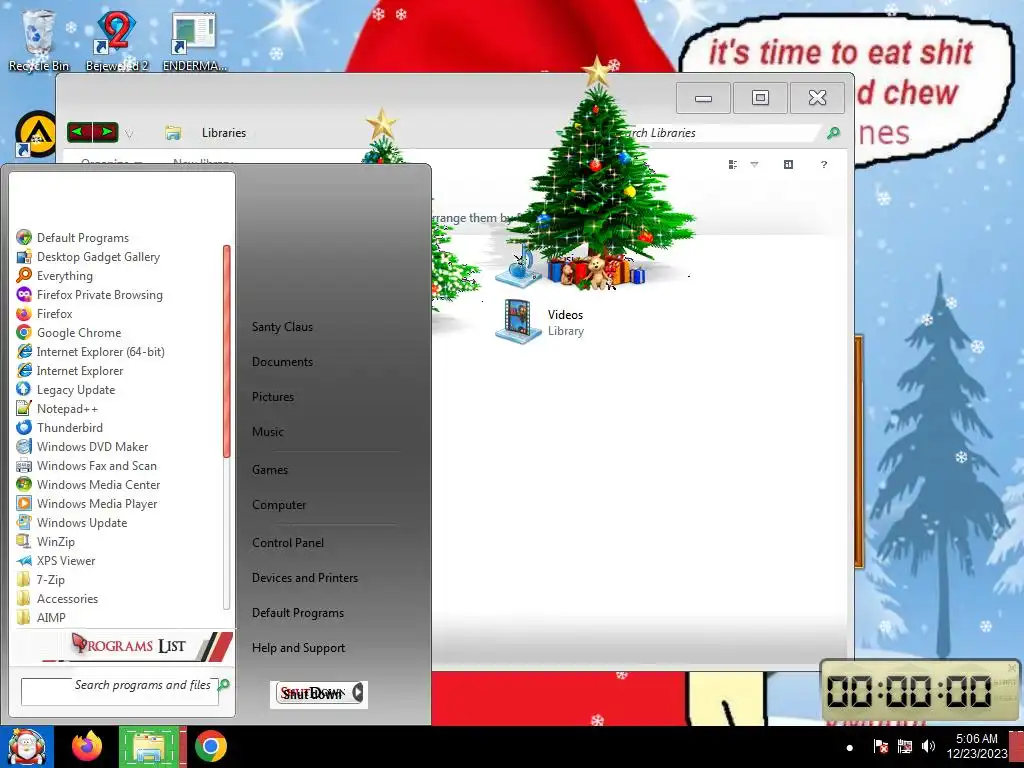The height and width of the screenshot is (768, 1024).
Task: Click the taskbar clock and date
Action: click(x=977, y=746)
